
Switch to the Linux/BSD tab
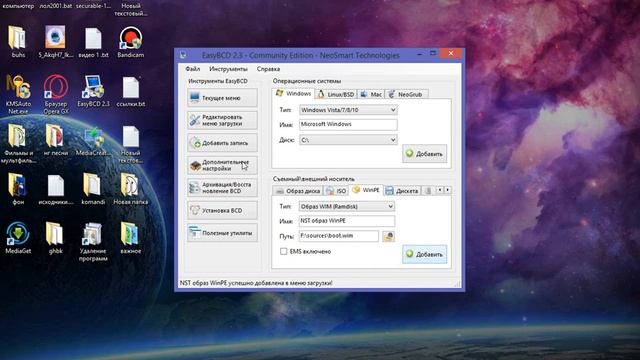point(336,94)
